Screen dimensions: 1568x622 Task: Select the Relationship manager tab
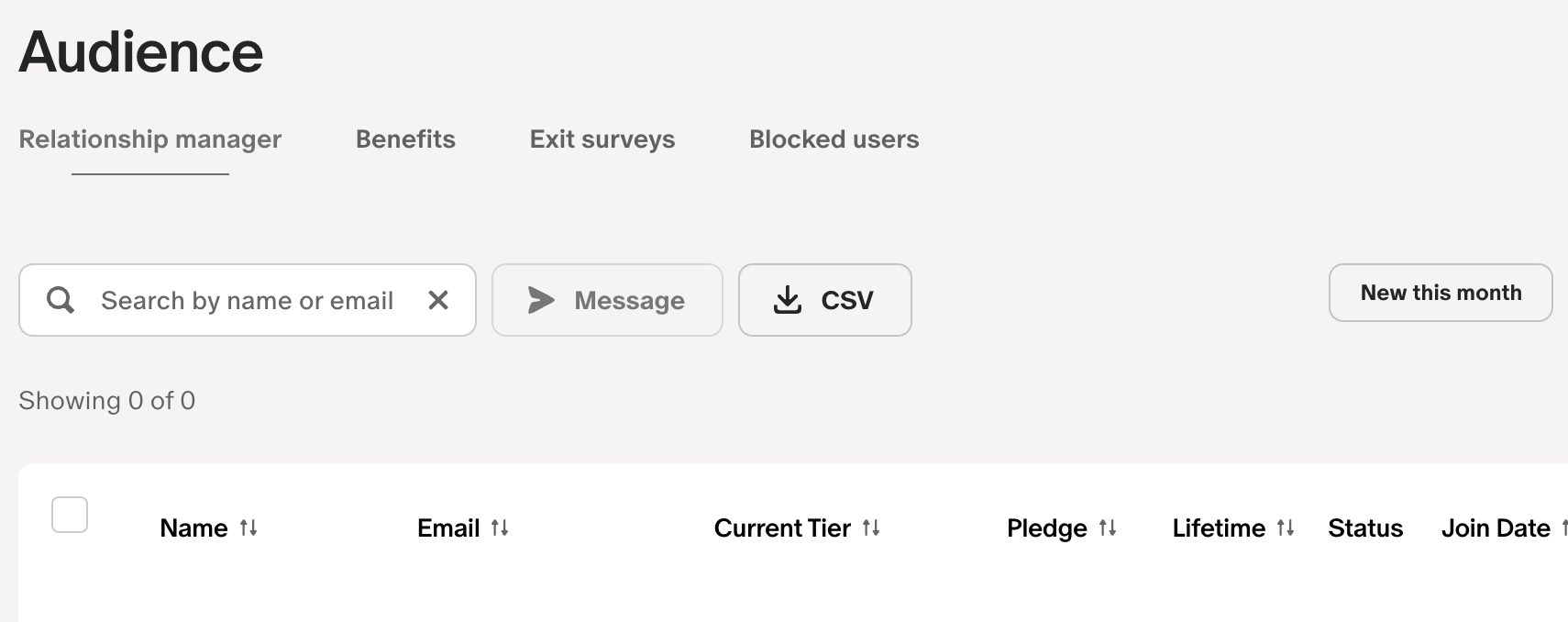pos(149,139)
